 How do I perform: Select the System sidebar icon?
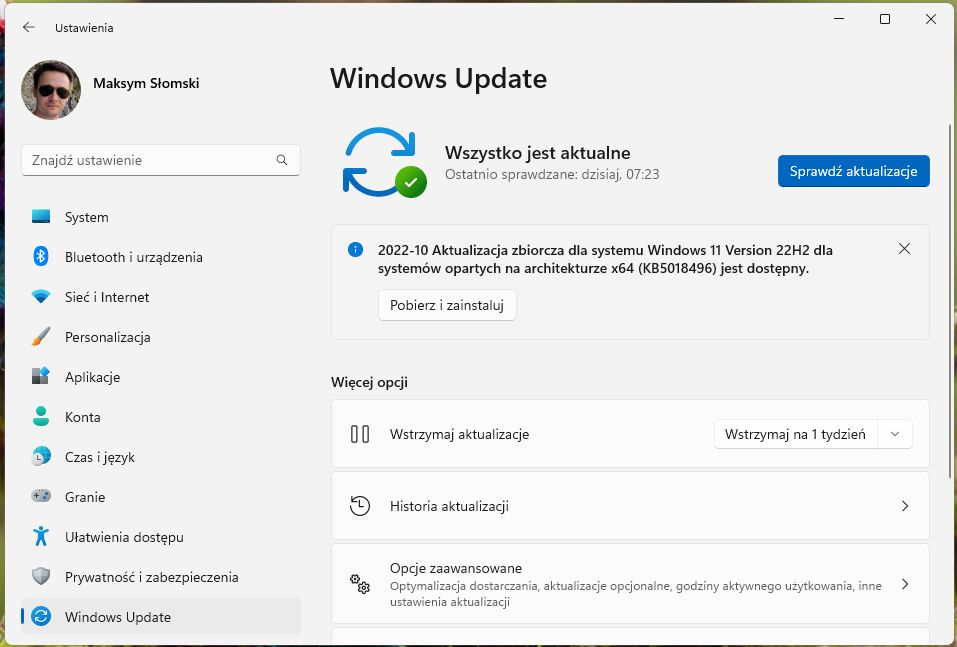(39, 217)
